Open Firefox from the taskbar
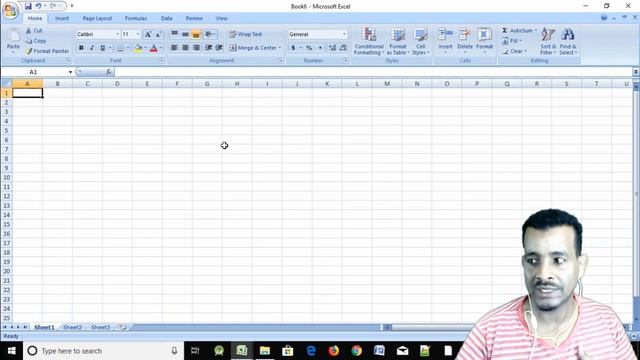The width and height of the screenshot is (640, 360). point(334,351)
